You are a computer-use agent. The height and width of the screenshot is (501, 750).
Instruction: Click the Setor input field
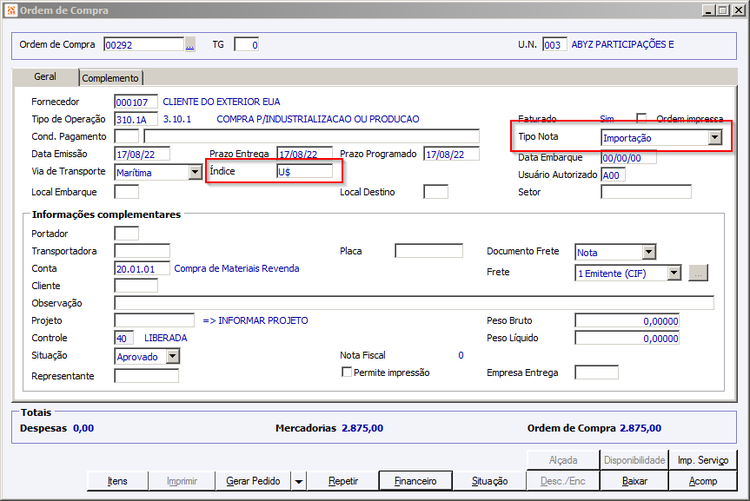click(x=646, y=192)
